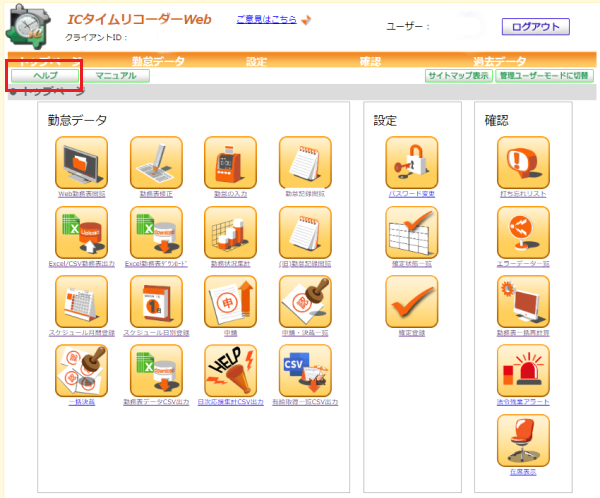Open the 勤務表修正 pencil-on-sheet icon
The height and width of the screenshot is (498, 600).
click(x=156, y=163)
